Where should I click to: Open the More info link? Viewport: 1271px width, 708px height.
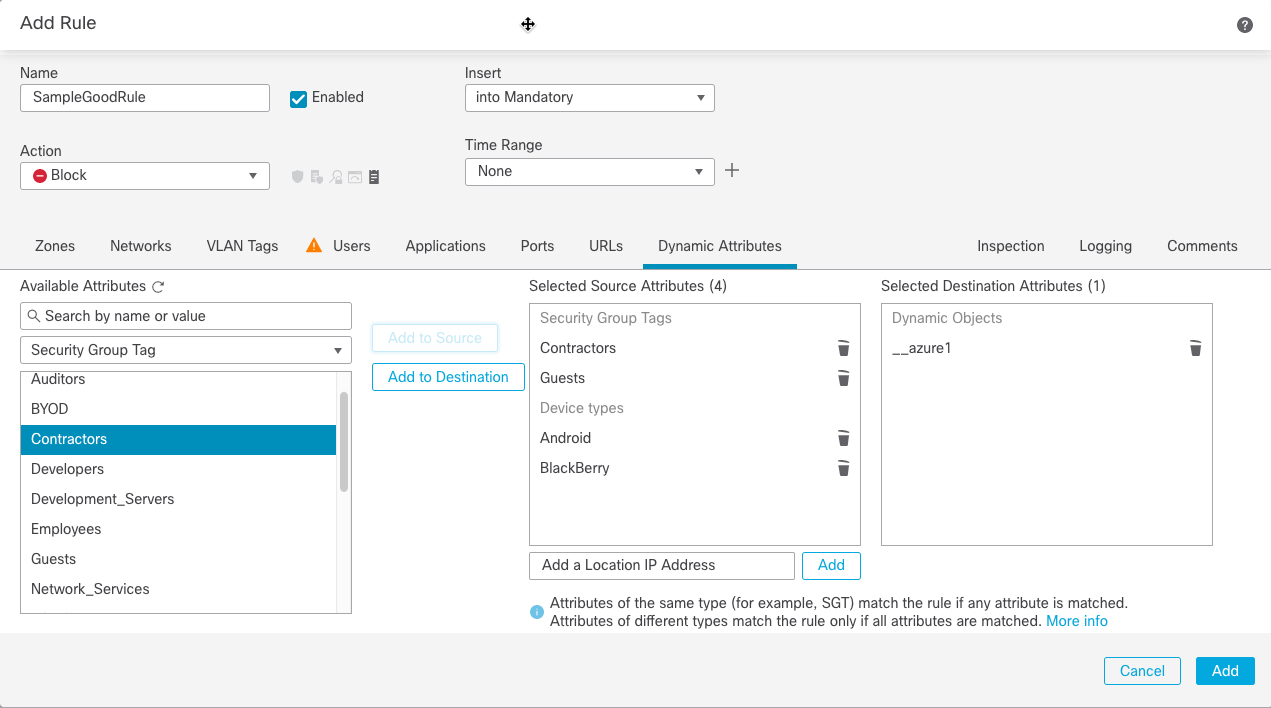click(1077, 620)
